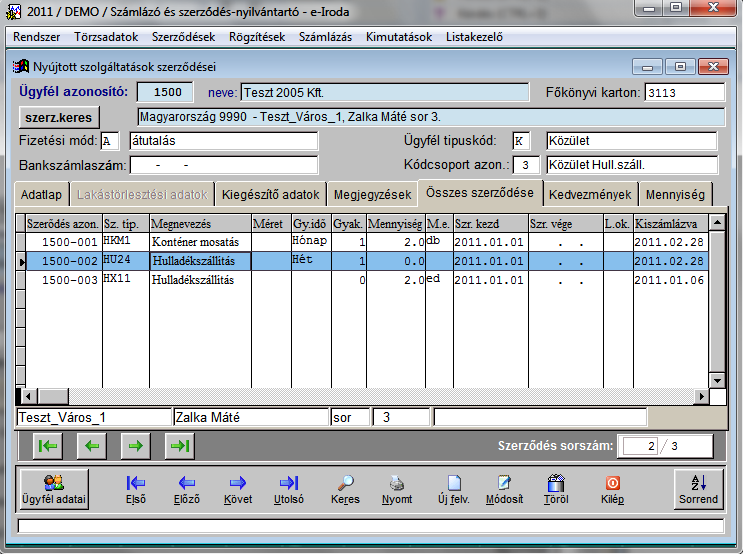Switch to the Kedvezmények tab
Screen dimensions: 743x554
(590, 193)
